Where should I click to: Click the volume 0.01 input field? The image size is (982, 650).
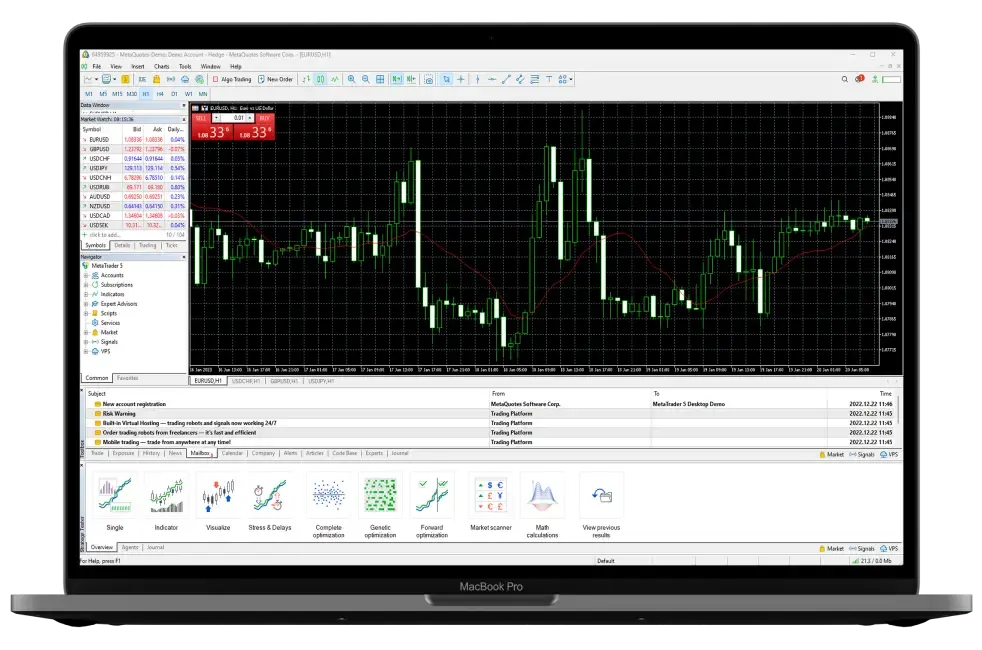[x=234, y=118]
